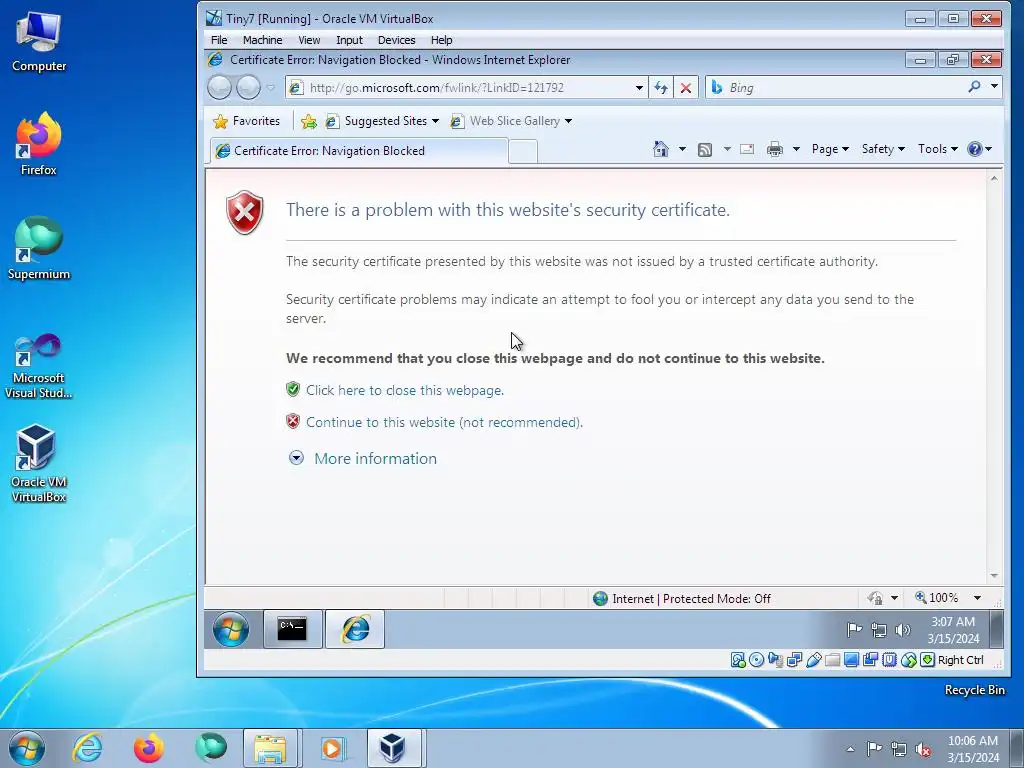Click the VirtualBox audio indicator icon

(775, 660)
